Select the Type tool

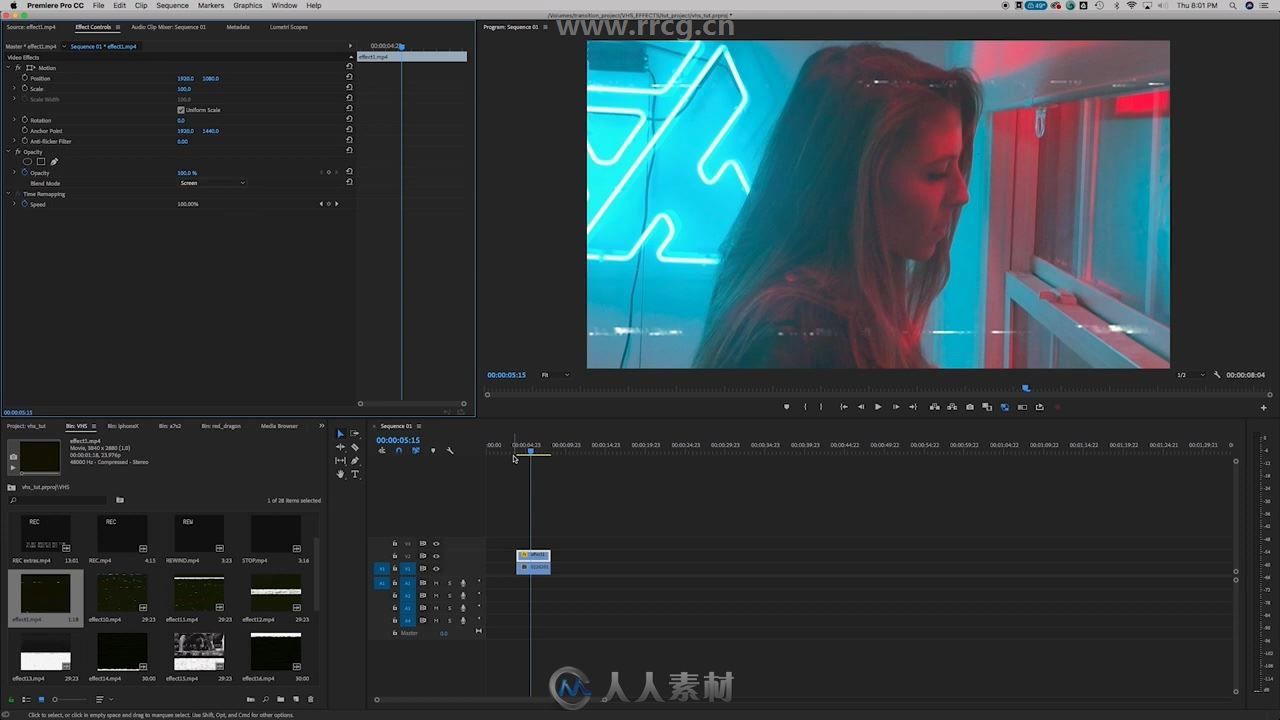354,474
